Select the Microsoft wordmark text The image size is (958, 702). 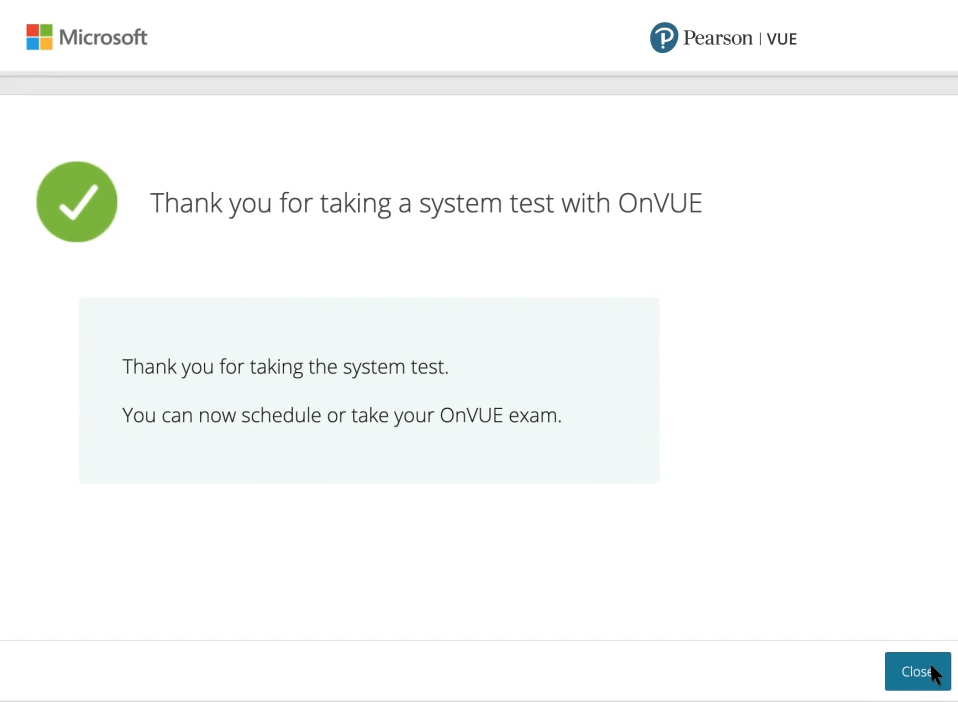103,37
